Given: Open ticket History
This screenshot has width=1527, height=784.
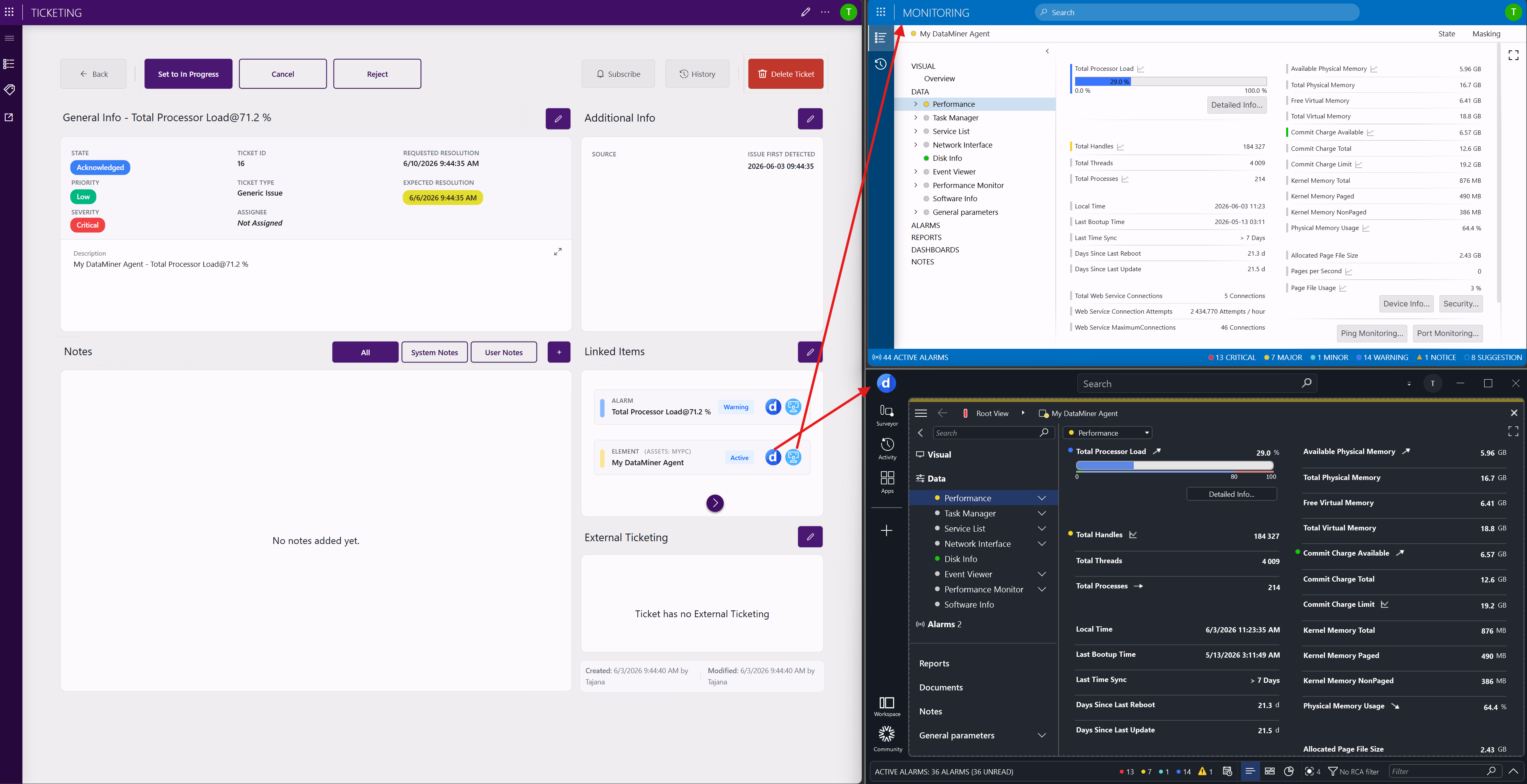Looking at the screenshot, I should (697, 74).
